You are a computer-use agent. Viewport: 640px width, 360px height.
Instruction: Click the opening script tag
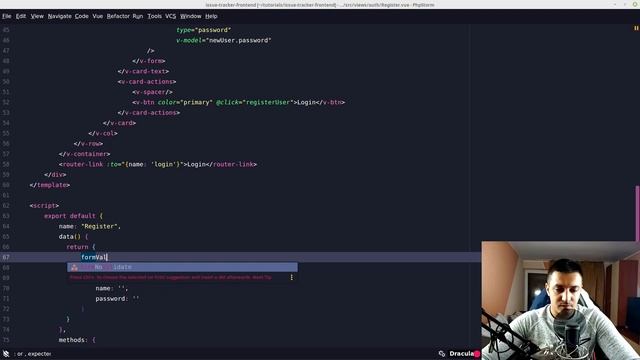44,206
